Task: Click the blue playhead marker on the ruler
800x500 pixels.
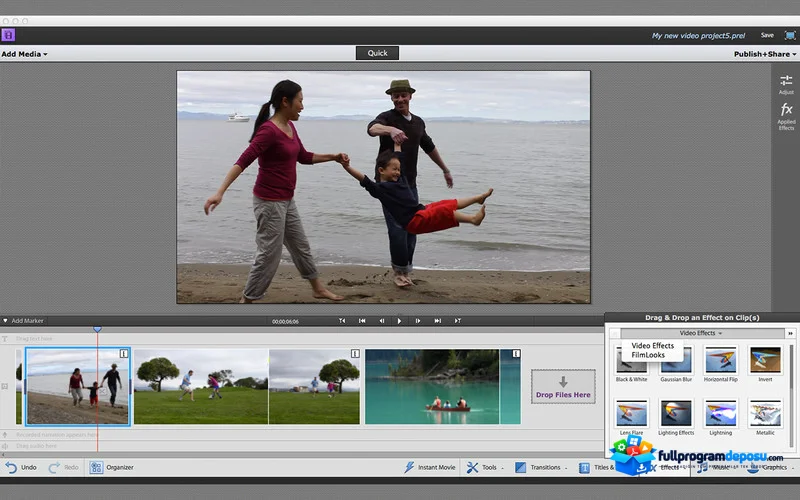Action: tap(97, 330)
